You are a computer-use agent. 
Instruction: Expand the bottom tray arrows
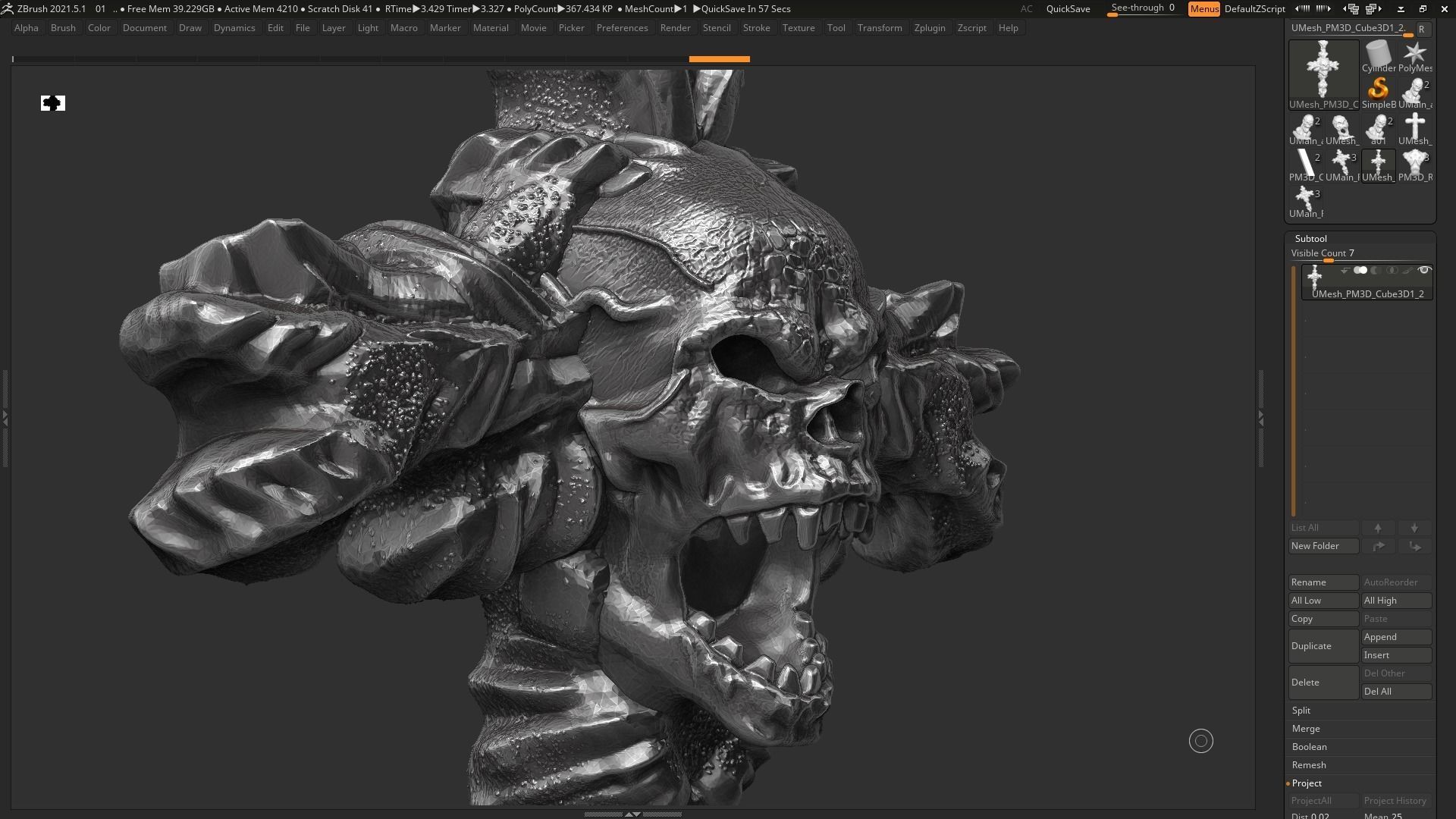632,814
